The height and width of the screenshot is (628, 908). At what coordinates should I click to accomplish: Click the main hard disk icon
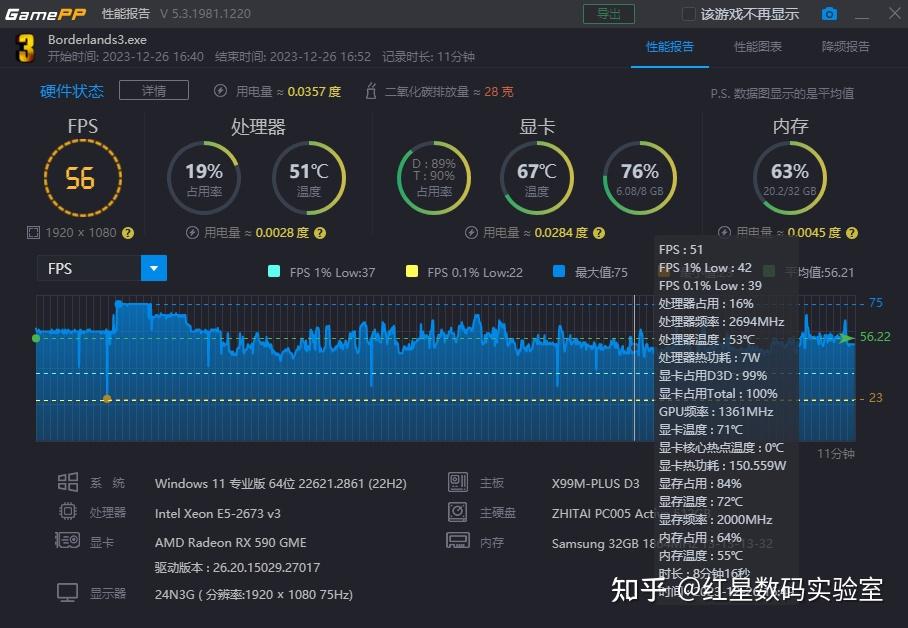(x=457, y=512)
